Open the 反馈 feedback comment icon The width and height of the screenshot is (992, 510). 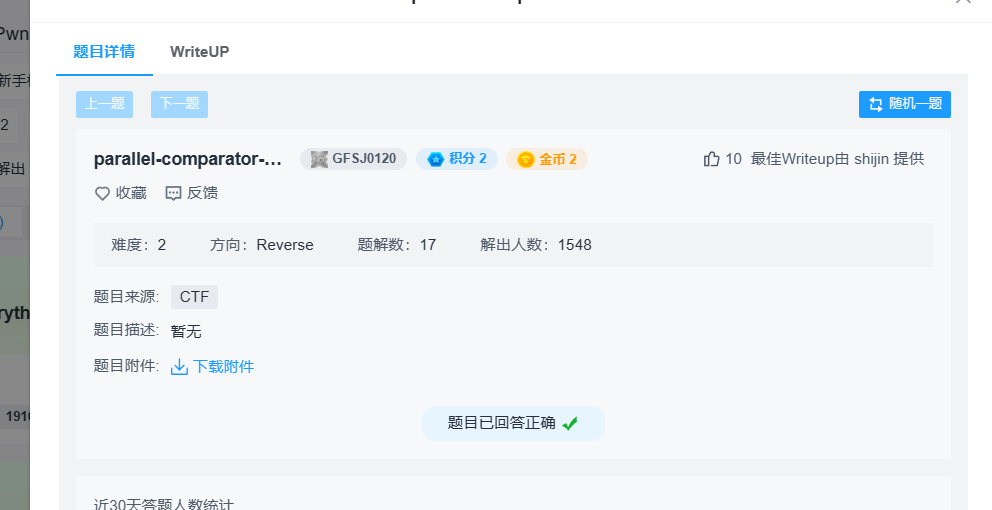(173, 193)
